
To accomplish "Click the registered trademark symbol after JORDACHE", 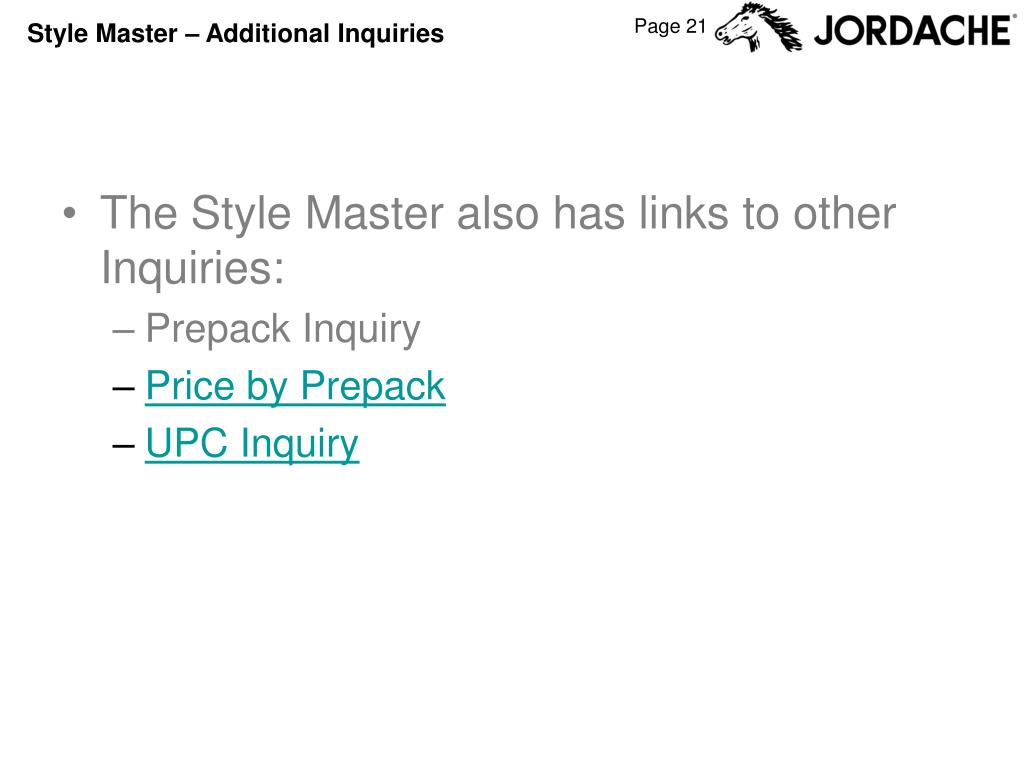I will click(1014, 16).
